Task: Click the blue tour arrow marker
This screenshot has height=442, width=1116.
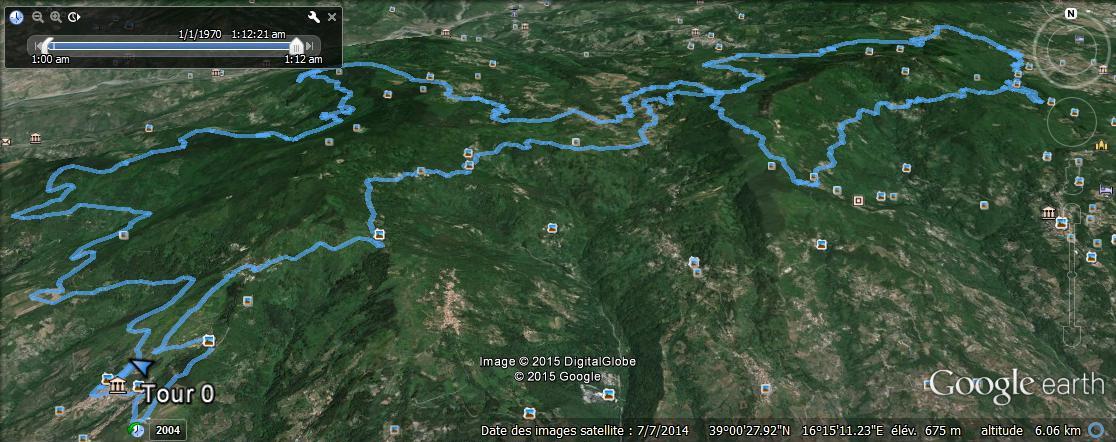Action: click(141, 367)
